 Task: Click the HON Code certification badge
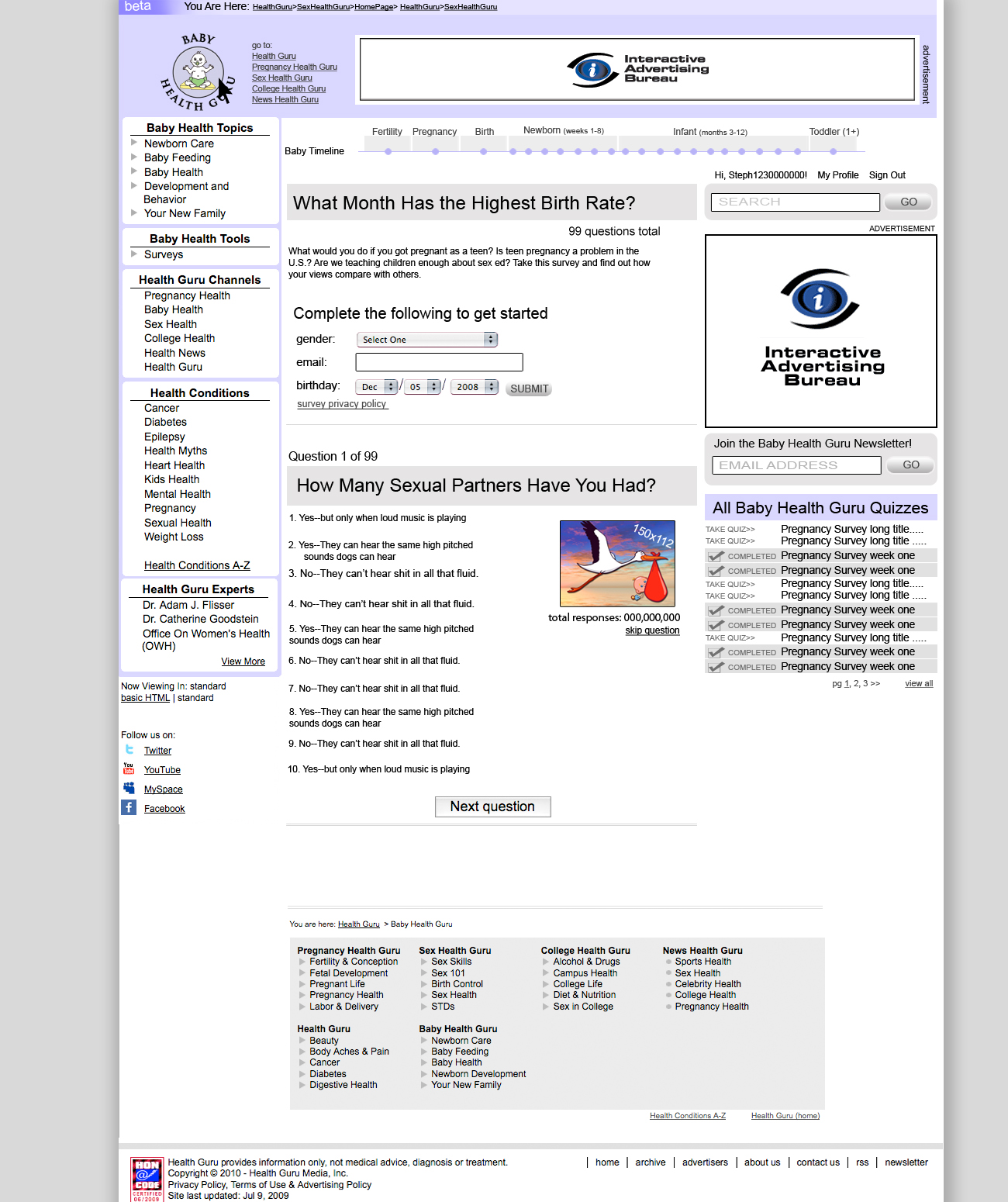point(147,1180)
